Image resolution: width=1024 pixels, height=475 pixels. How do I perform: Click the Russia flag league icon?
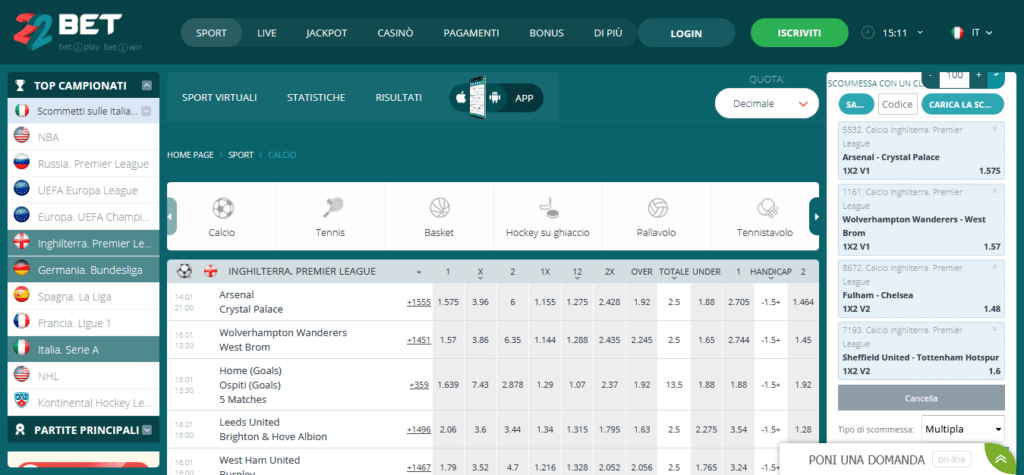point(22,163)
